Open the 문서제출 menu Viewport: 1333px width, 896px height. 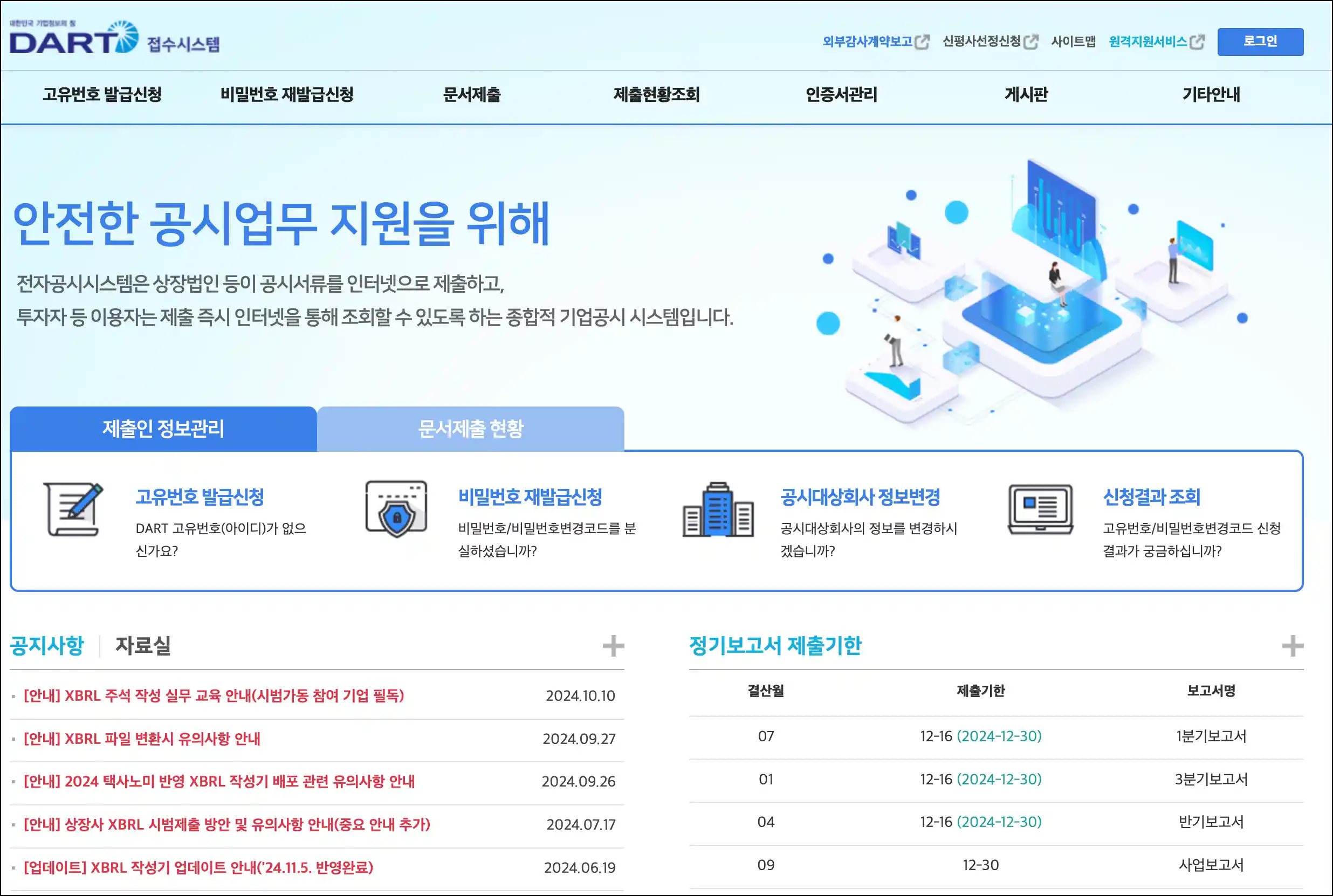pos(472,94)
